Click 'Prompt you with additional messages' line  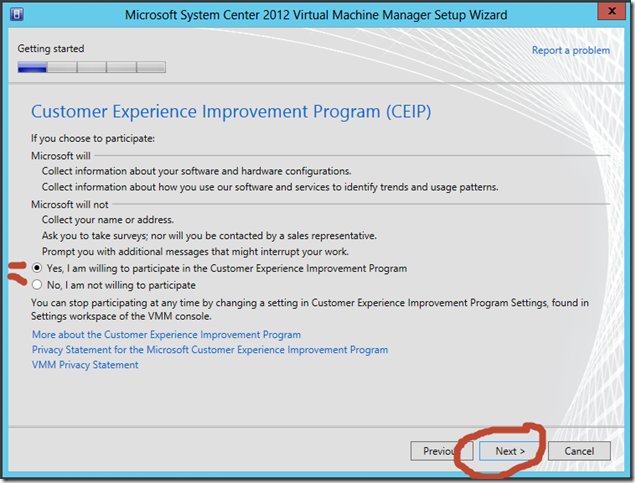point(195,252)
